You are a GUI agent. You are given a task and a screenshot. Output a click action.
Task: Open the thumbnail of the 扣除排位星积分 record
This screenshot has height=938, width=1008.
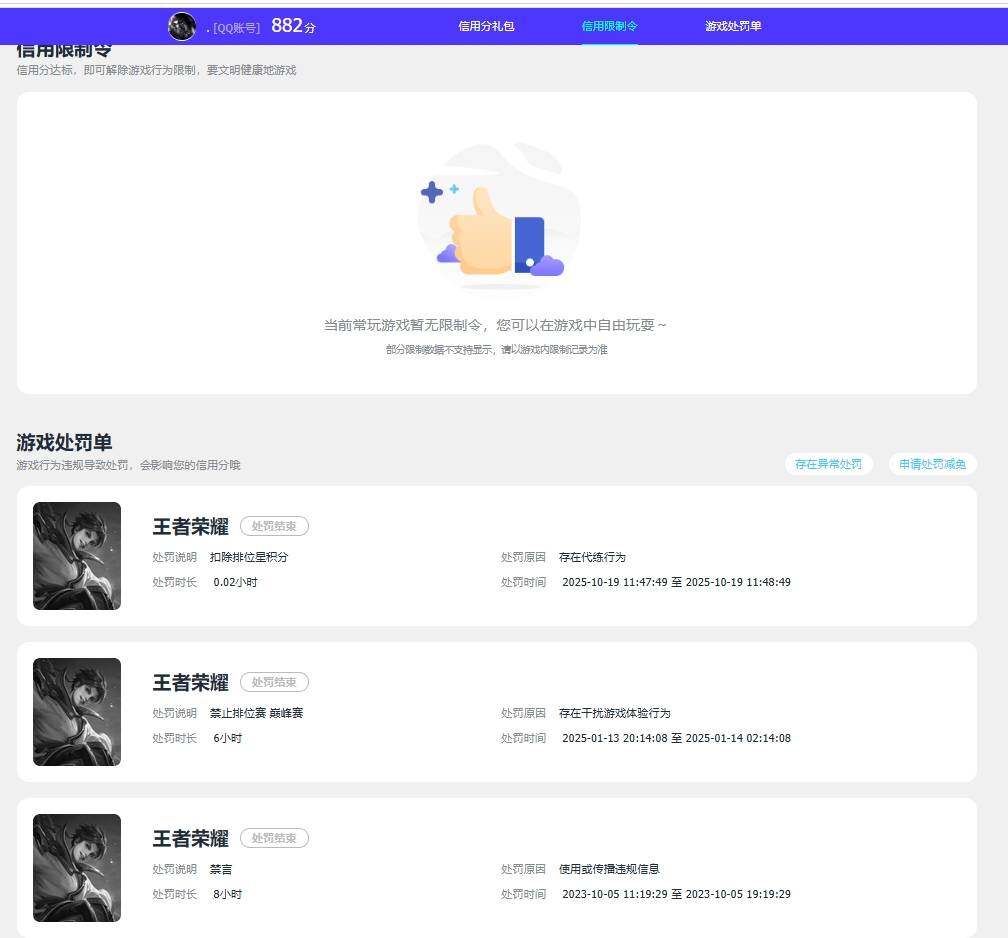click(77, 555)
